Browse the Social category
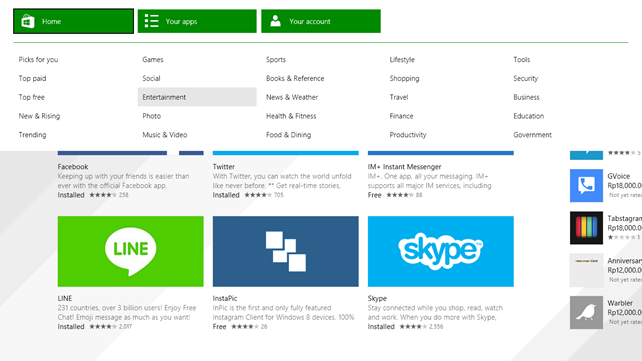 [151, 78]
